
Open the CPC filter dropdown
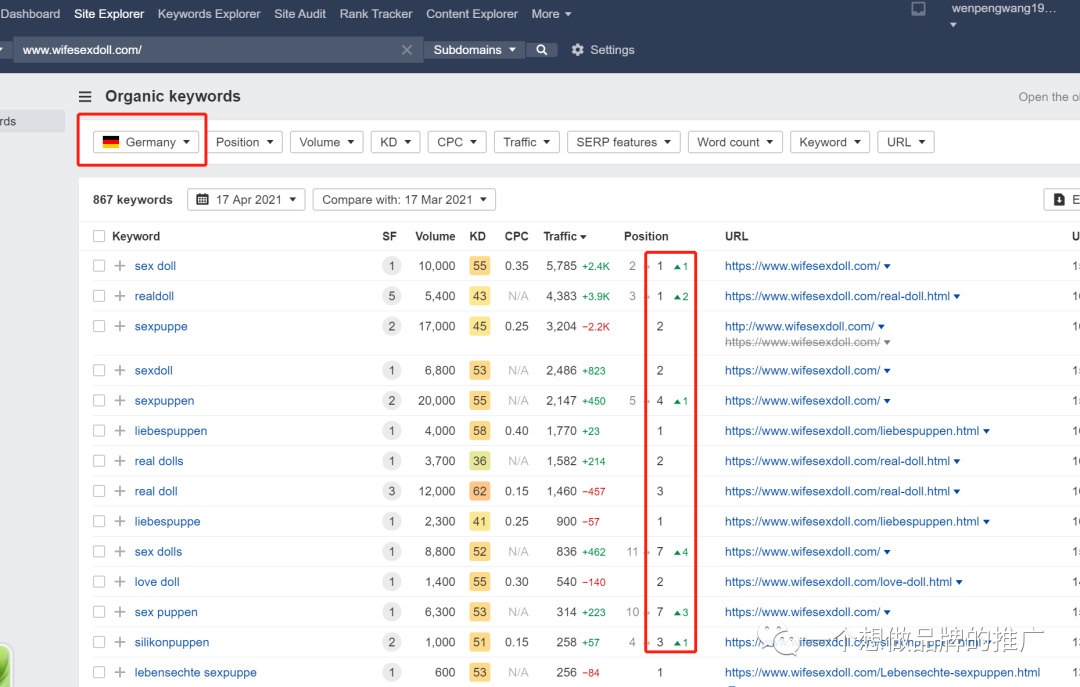click(457, 142)
